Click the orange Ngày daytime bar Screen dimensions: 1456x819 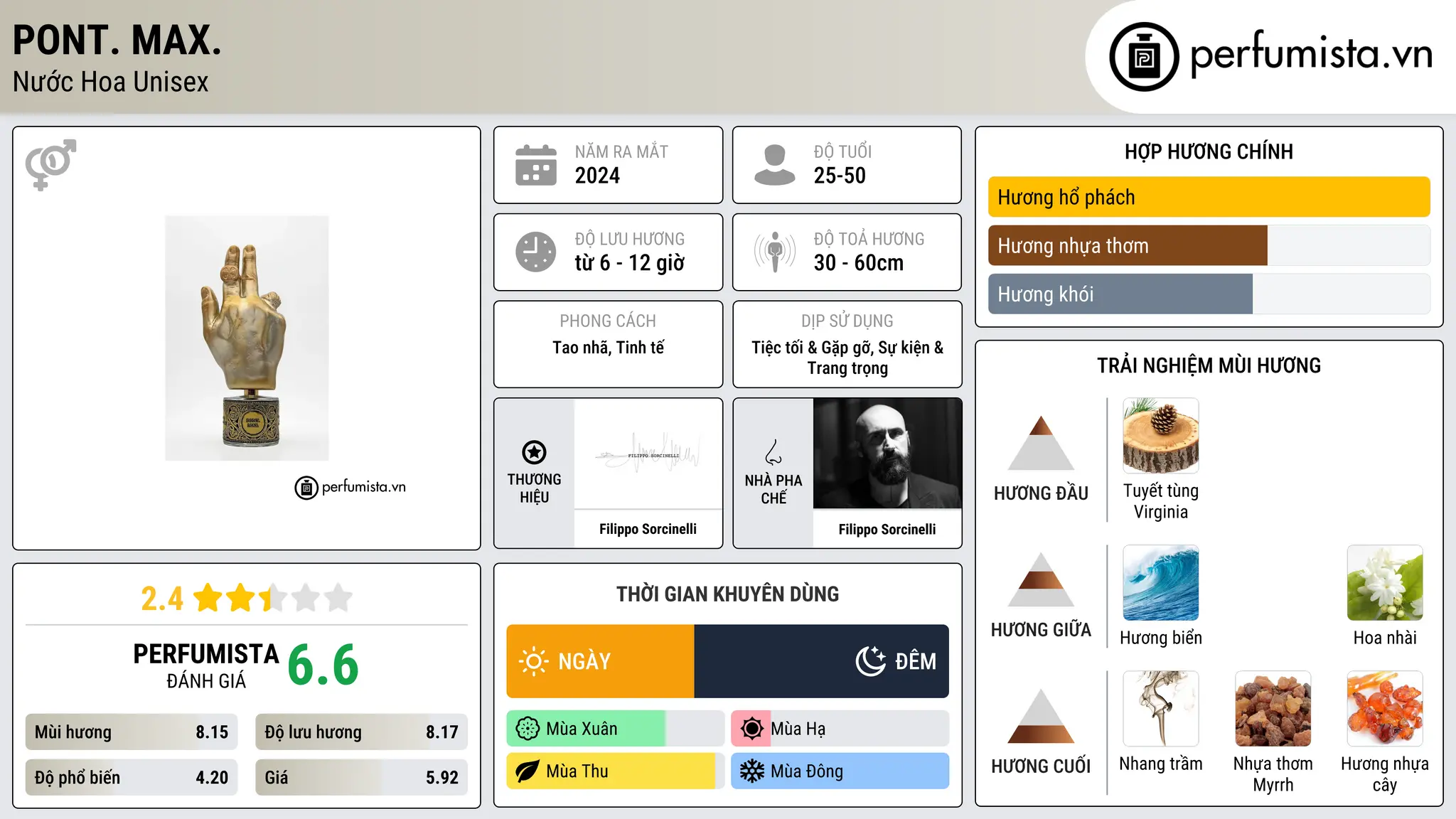pos(600,661)
